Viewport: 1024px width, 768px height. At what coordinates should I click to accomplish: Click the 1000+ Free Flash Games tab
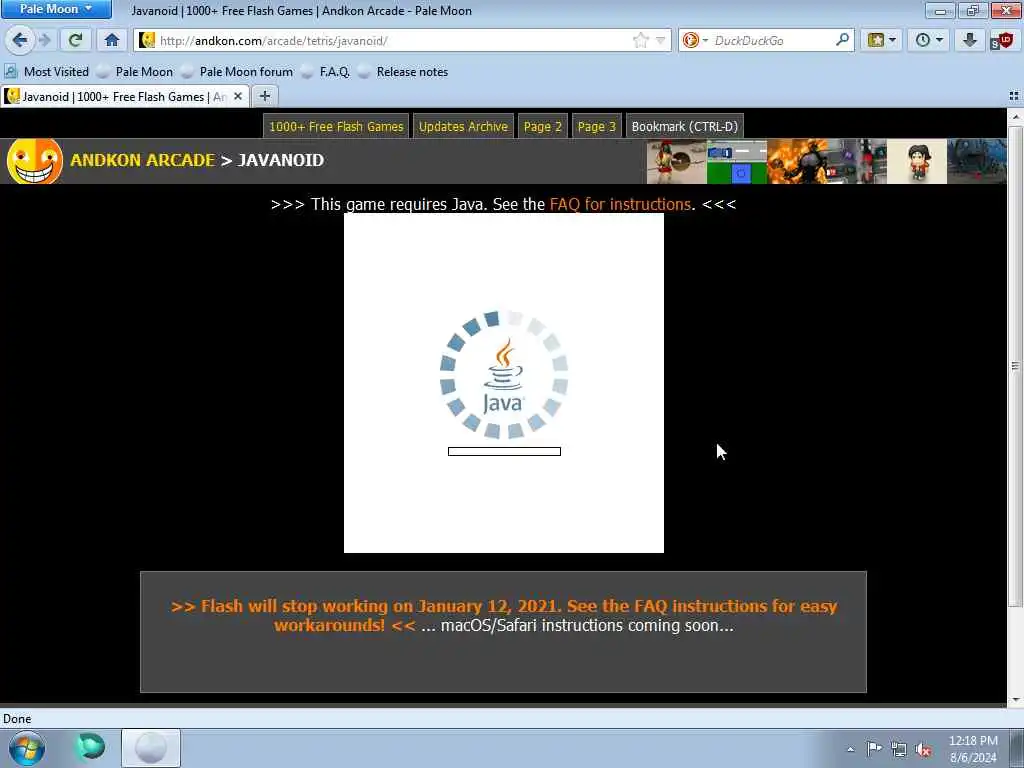(x=336, y=127)
